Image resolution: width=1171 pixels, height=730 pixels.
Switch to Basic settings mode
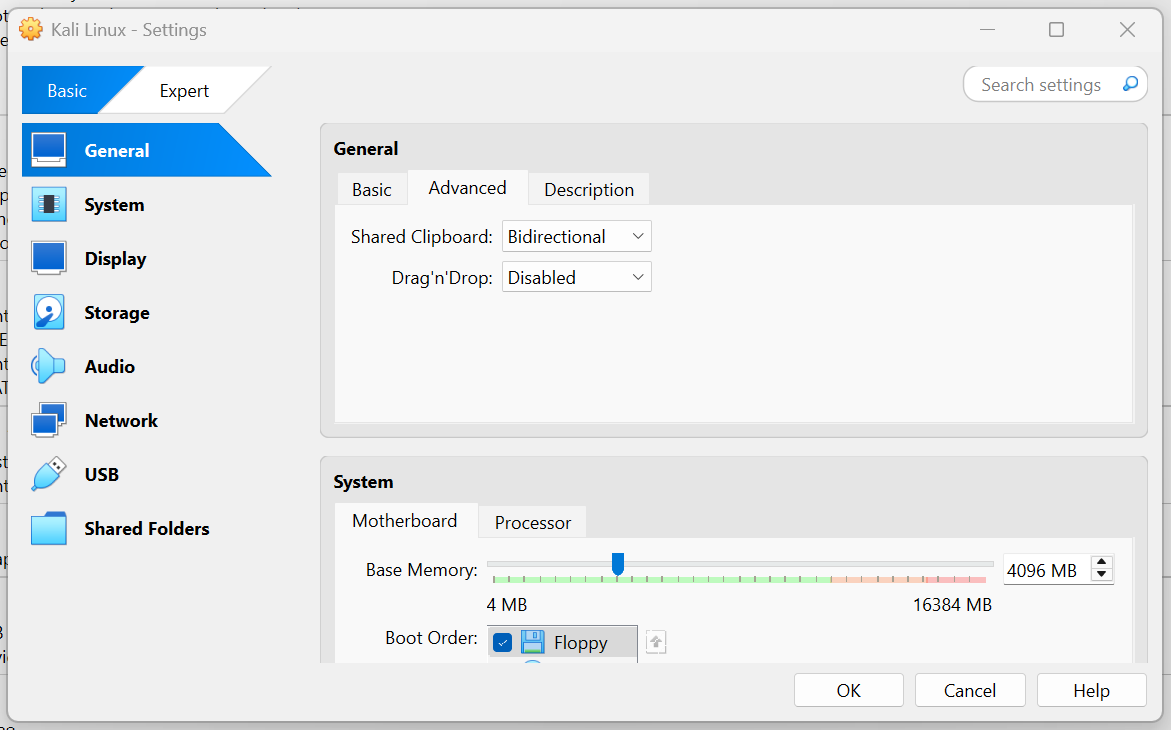click(67, 90)
